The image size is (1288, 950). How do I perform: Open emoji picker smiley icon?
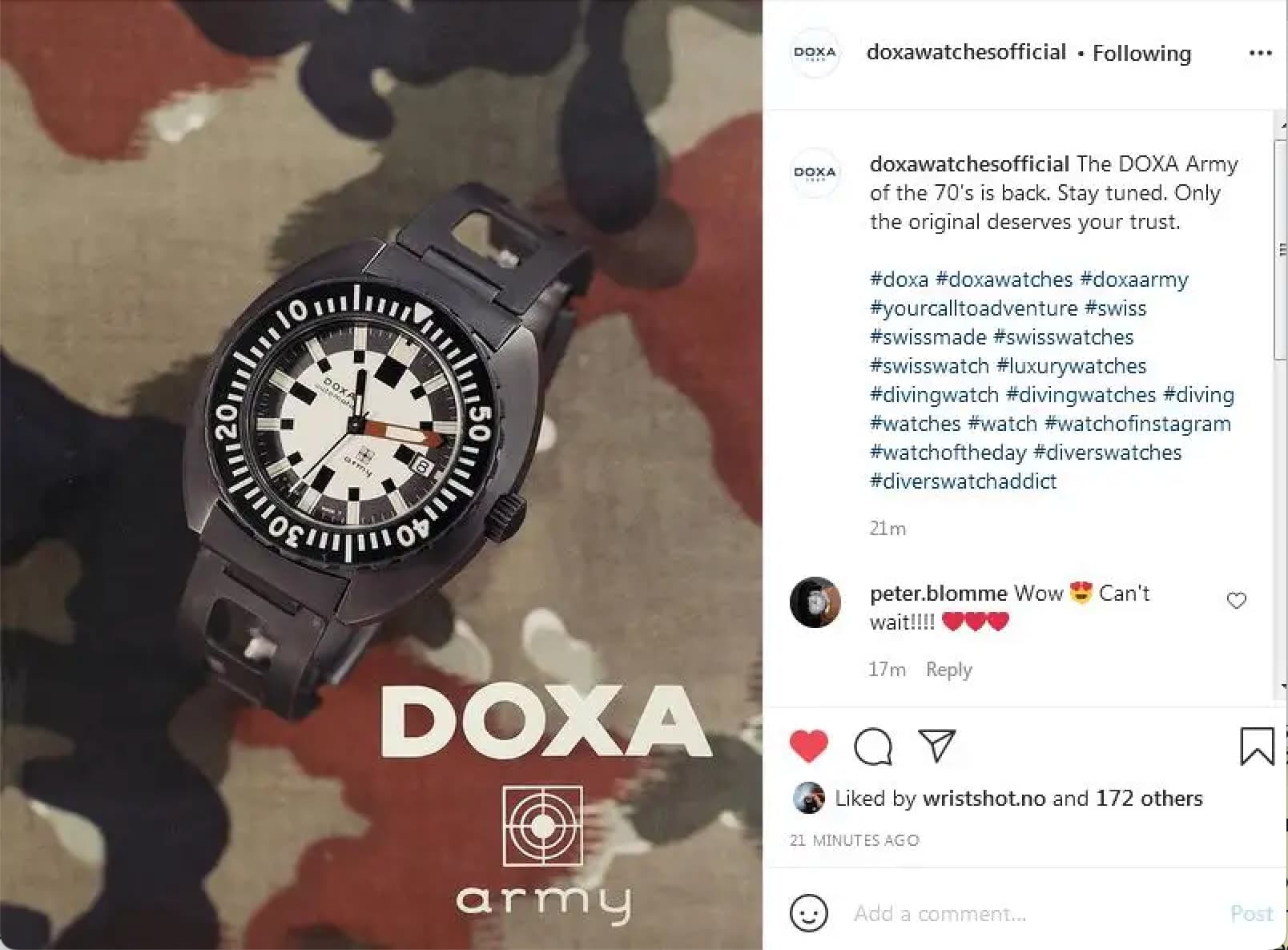pyautogui.click(x=808, y=913)
